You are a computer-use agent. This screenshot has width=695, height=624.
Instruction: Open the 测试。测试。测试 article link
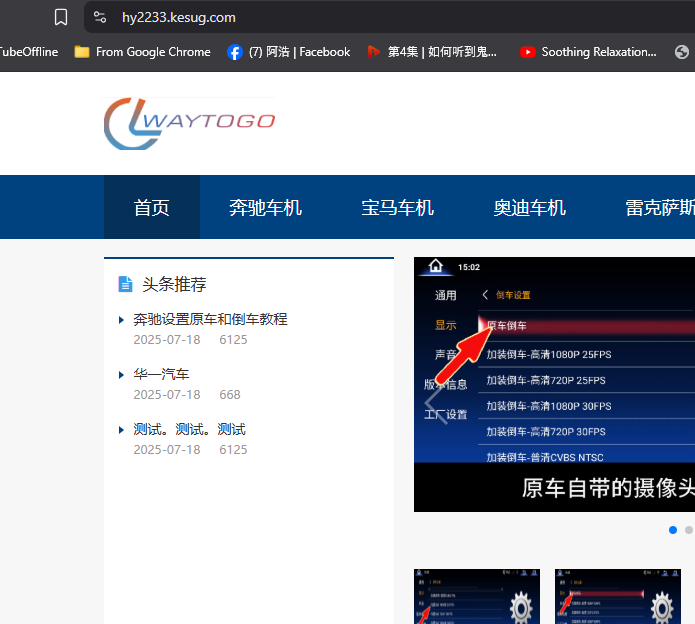tap(189, 429)
